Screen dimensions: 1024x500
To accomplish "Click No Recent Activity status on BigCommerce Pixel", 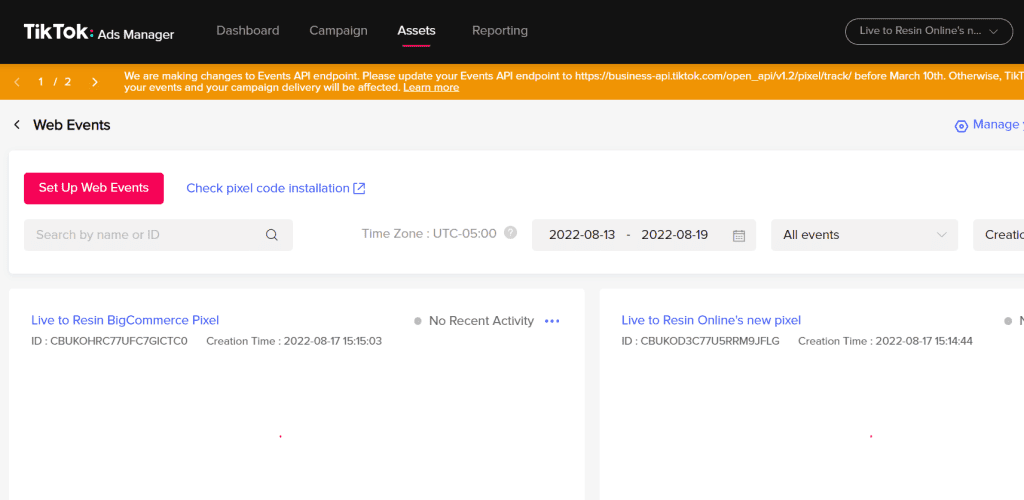I will pos(474,320).
